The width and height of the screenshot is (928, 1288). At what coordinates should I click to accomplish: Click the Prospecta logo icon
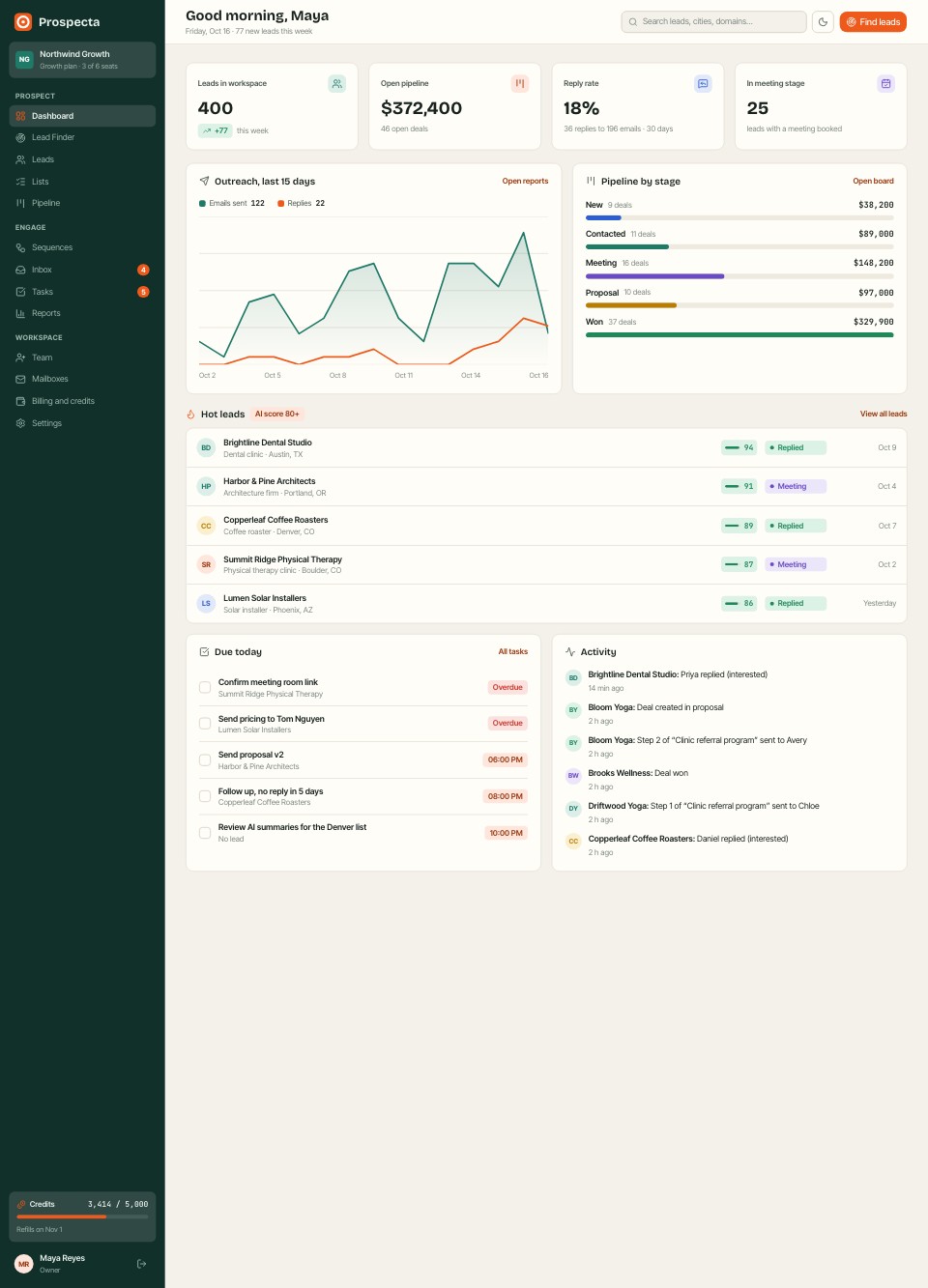[23, 21]
